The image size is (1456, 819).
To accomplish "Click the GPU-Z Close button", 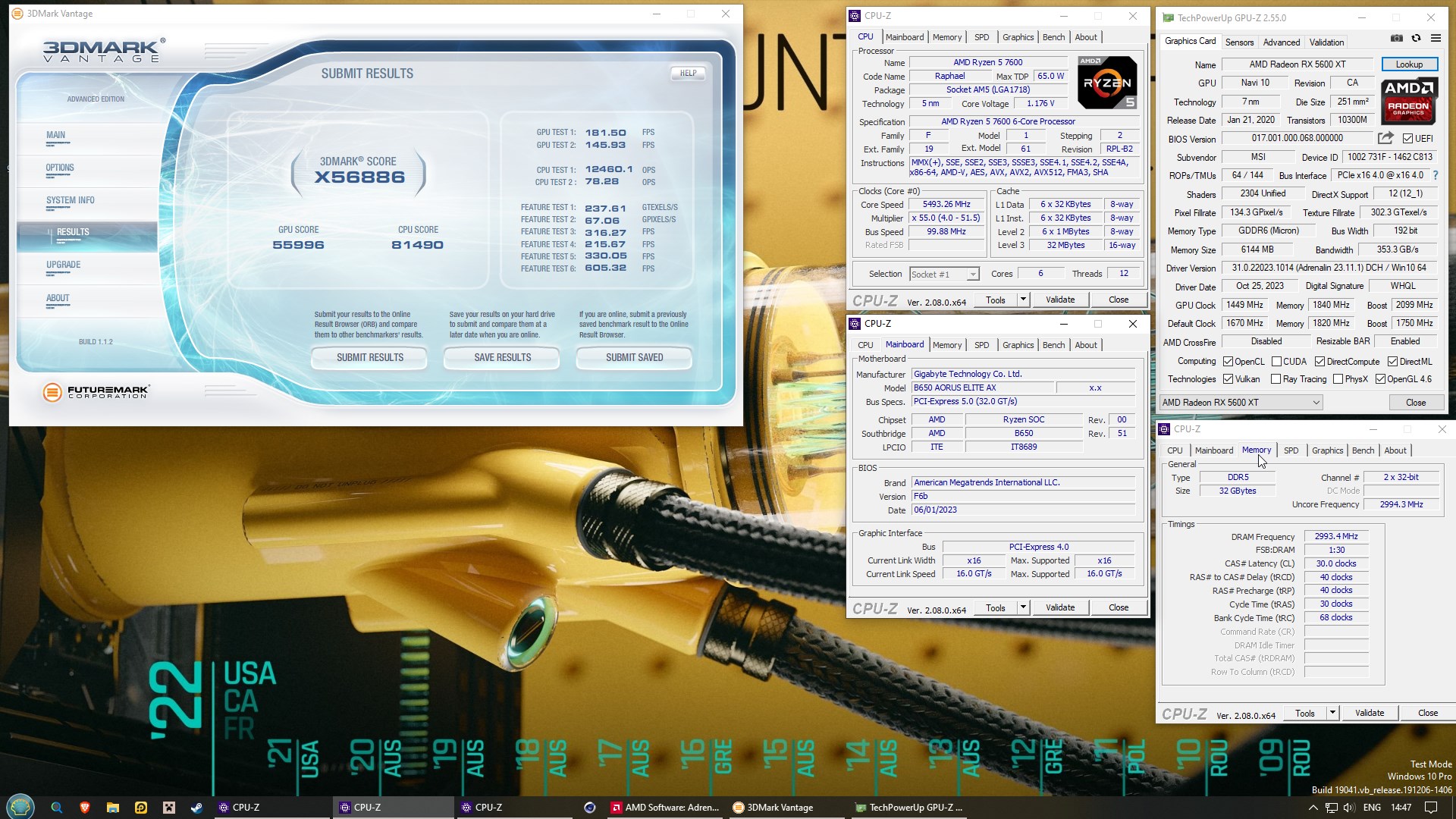I will point(1415,403).
